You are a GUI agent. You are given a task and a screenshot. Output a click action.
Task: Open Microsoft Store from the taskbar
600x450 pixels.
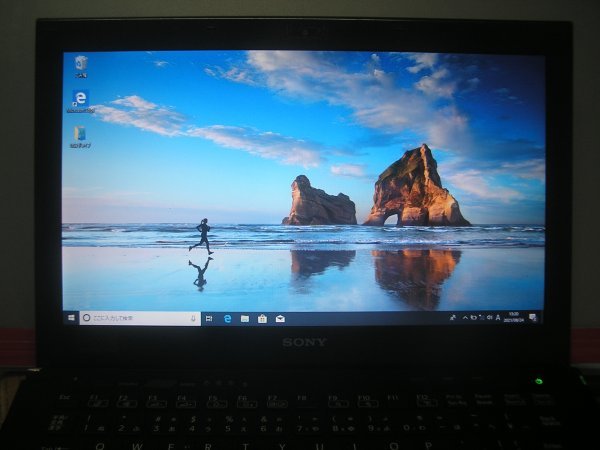click(262, 318)
